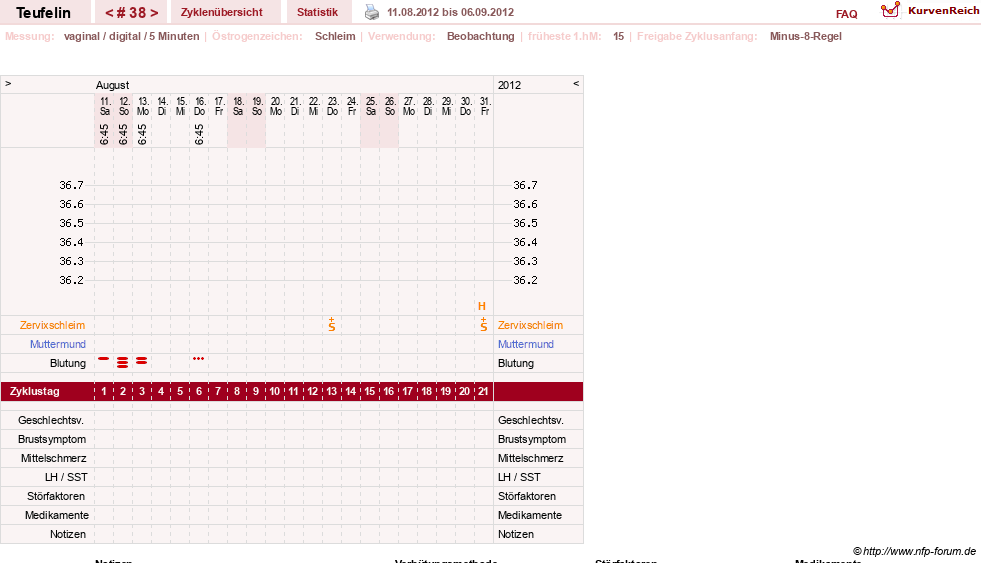Click the KurvenReich crown logo
The height and width of the screenshot is (563, 981).
(890, 10)
